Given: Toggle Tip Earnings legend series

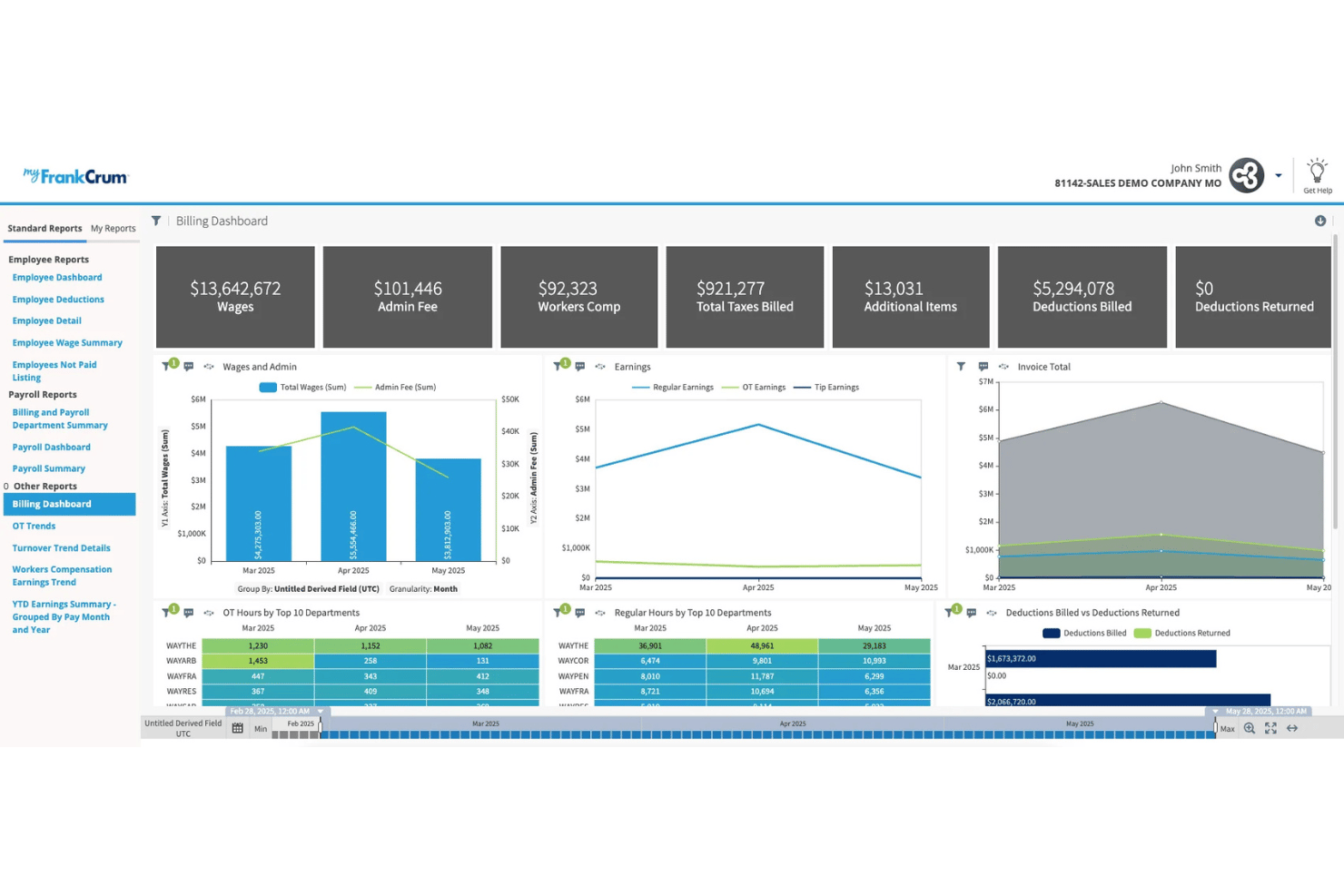Looking at the screenshot, I should pyautogui.click(x=826, y=387).
